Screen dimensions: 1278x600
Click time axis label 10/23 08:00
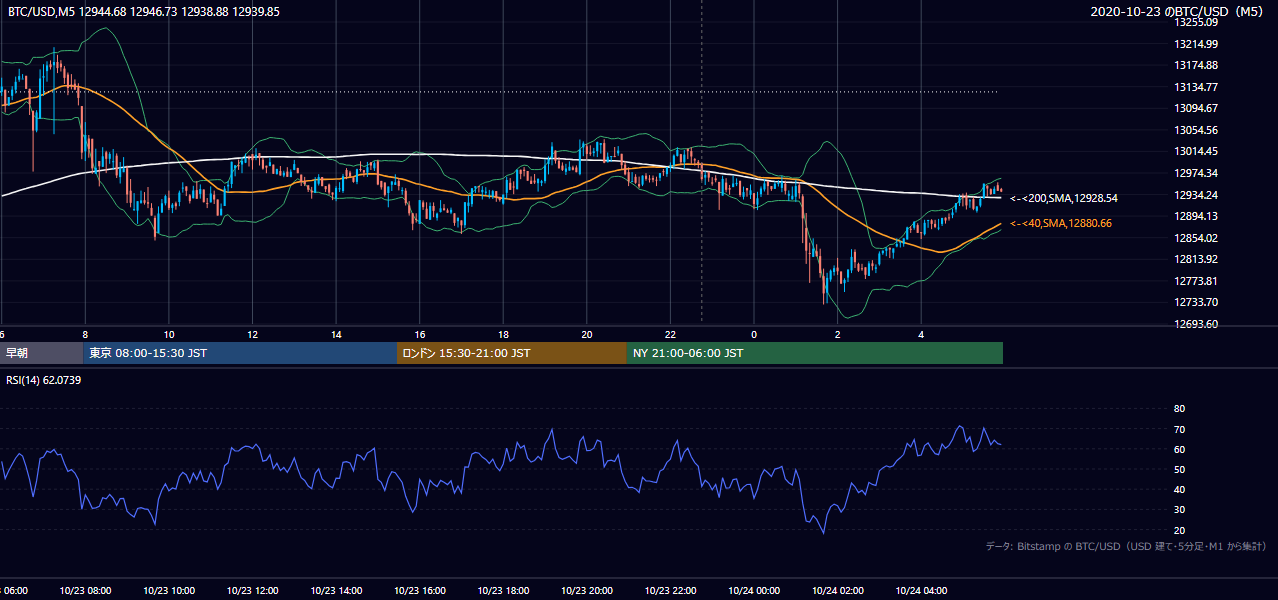pyautogui.click(x=85, y=591)
